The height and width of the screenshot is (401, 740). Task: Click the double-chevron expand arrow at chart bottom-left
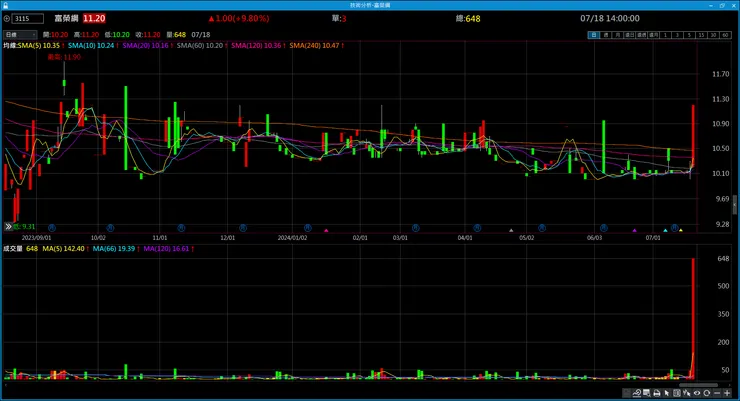(x=8, y=226)
